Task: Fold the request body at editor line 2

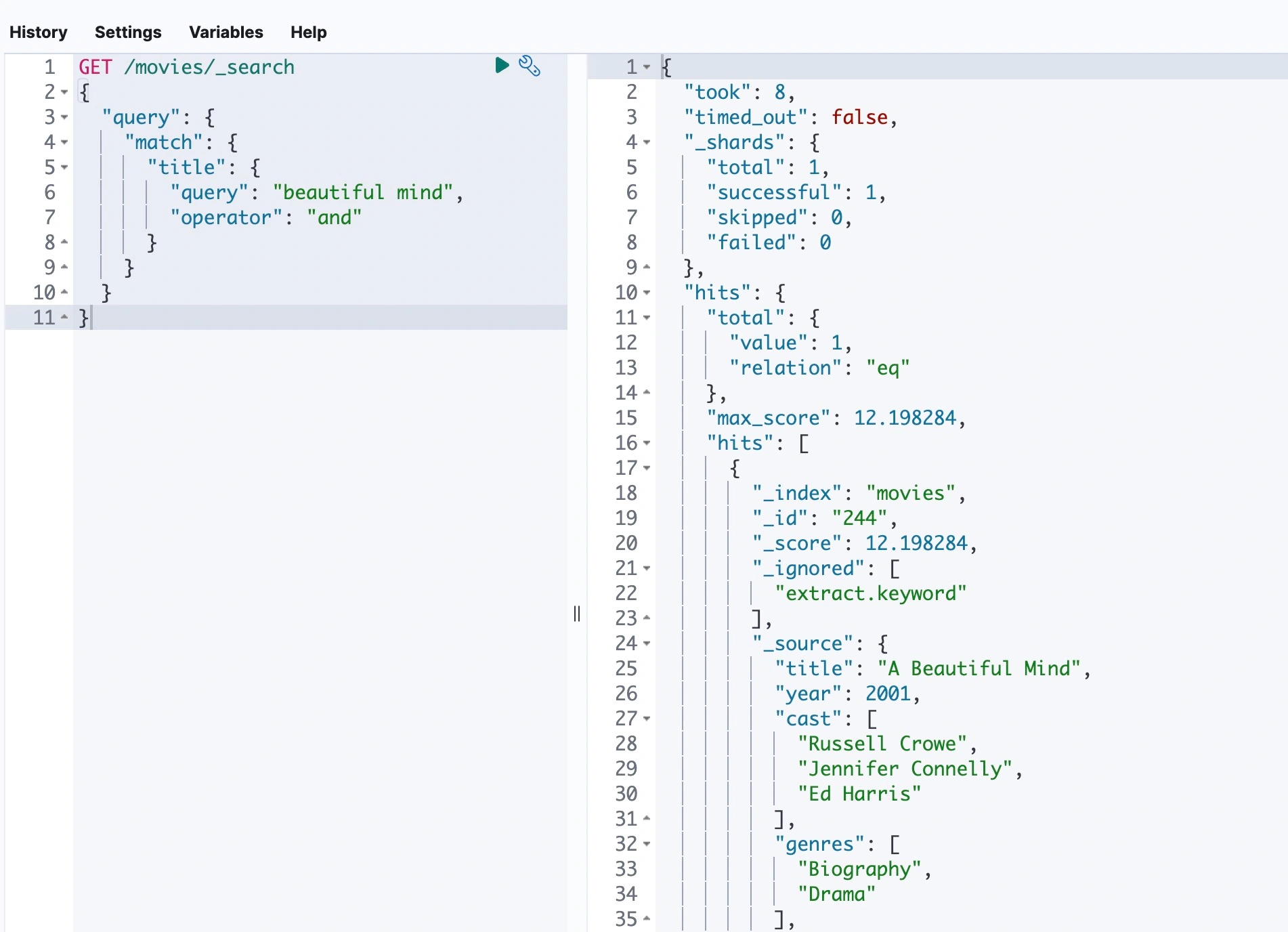Action: [64, 92]
